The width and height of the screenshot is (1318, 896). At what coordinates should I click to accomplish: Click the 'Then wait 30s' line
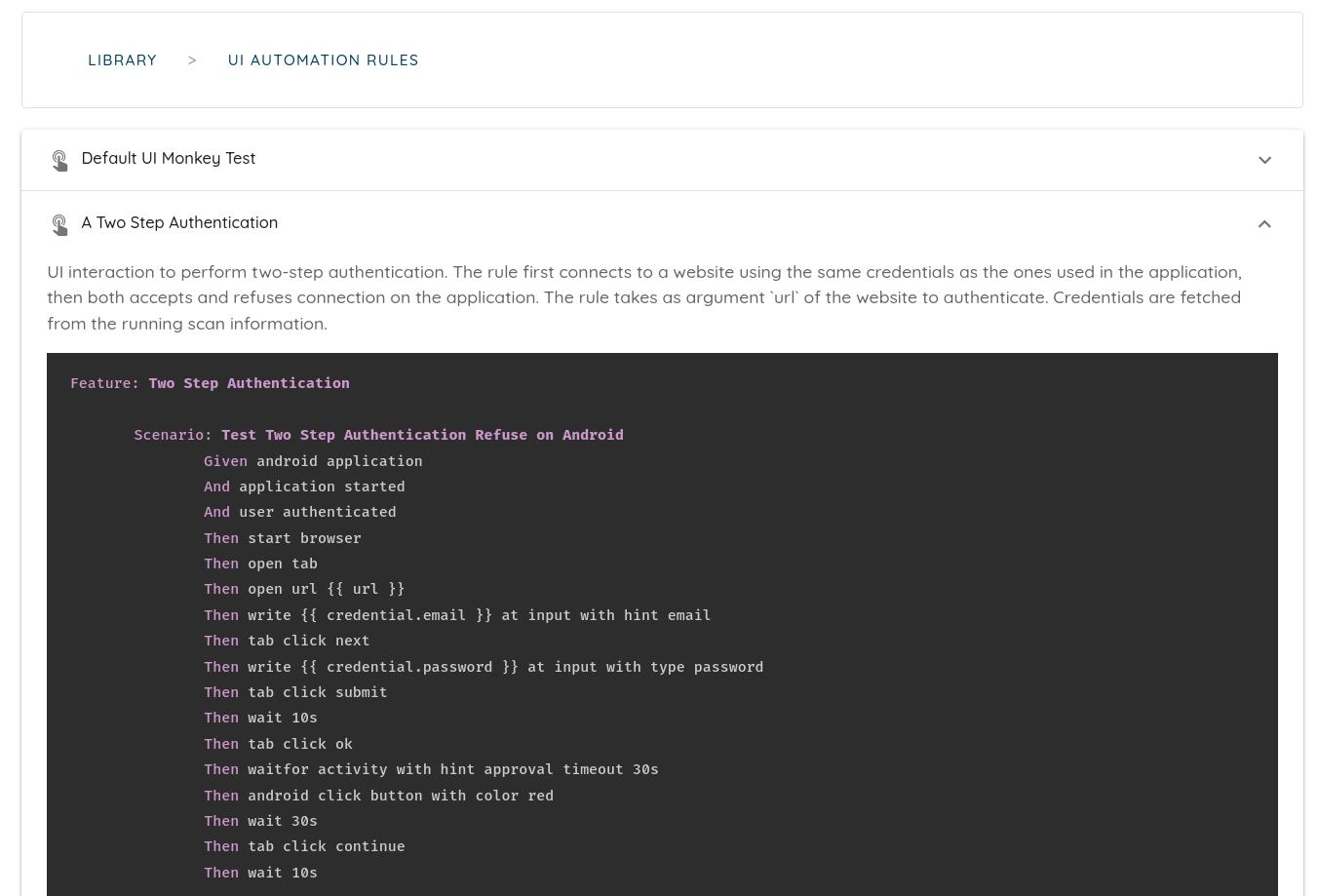click(x=260, y=821)
